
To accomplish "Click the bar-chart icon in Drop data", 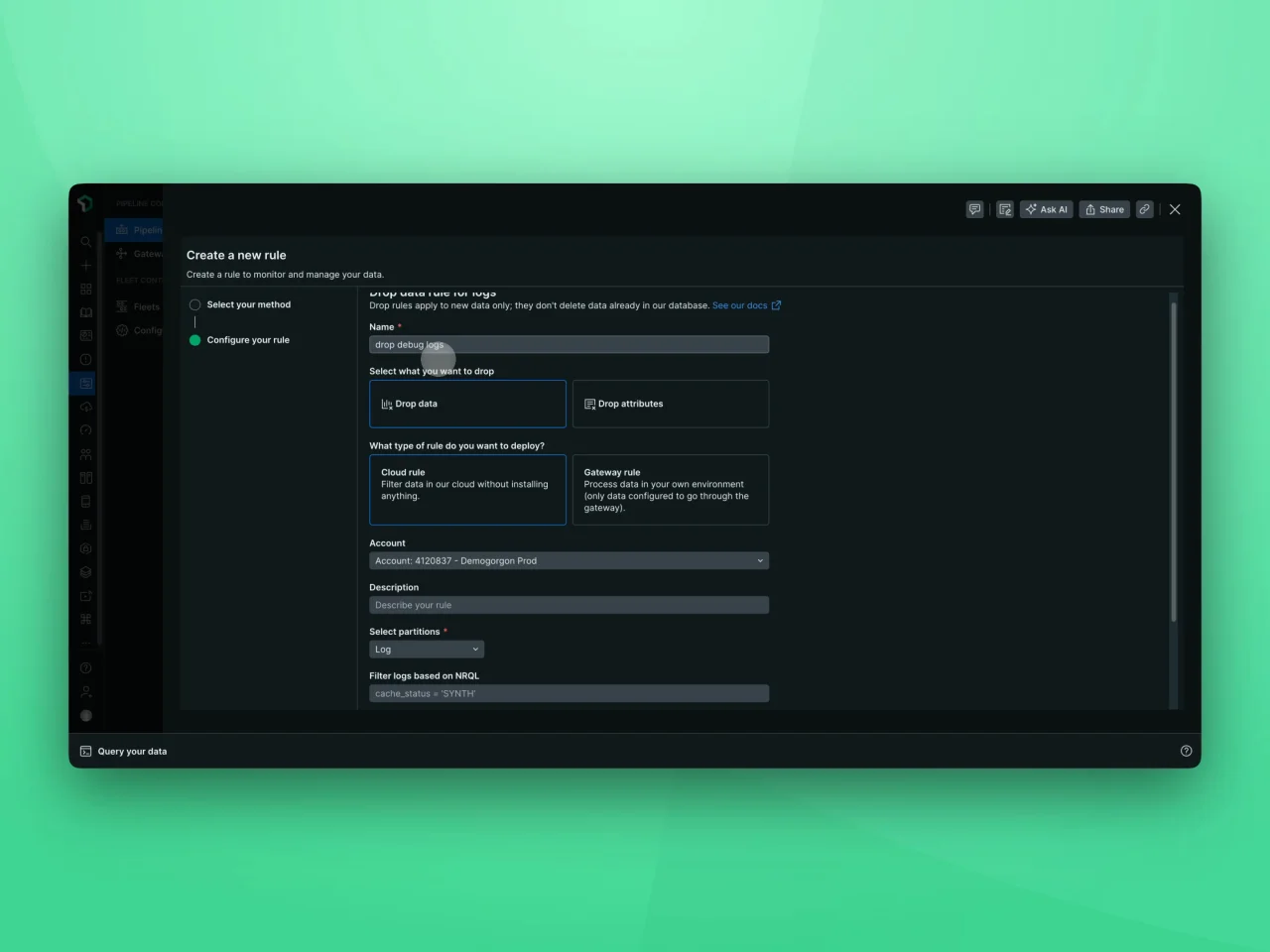I will pyautogui.click(x=387, y=404).
